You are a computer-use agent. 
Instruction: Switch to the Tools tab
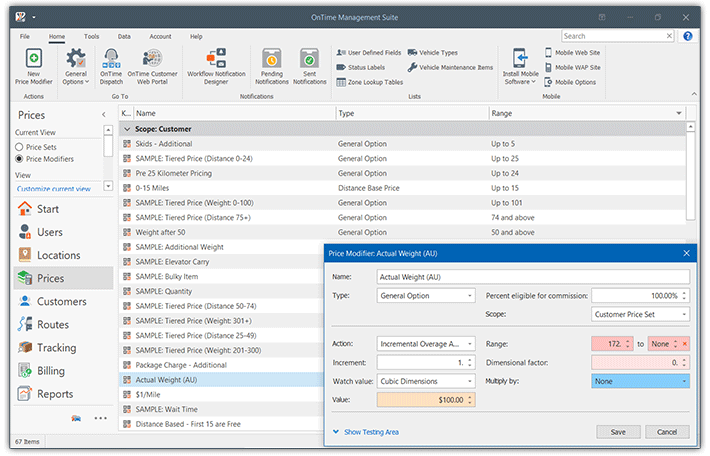tap(91, 37)
